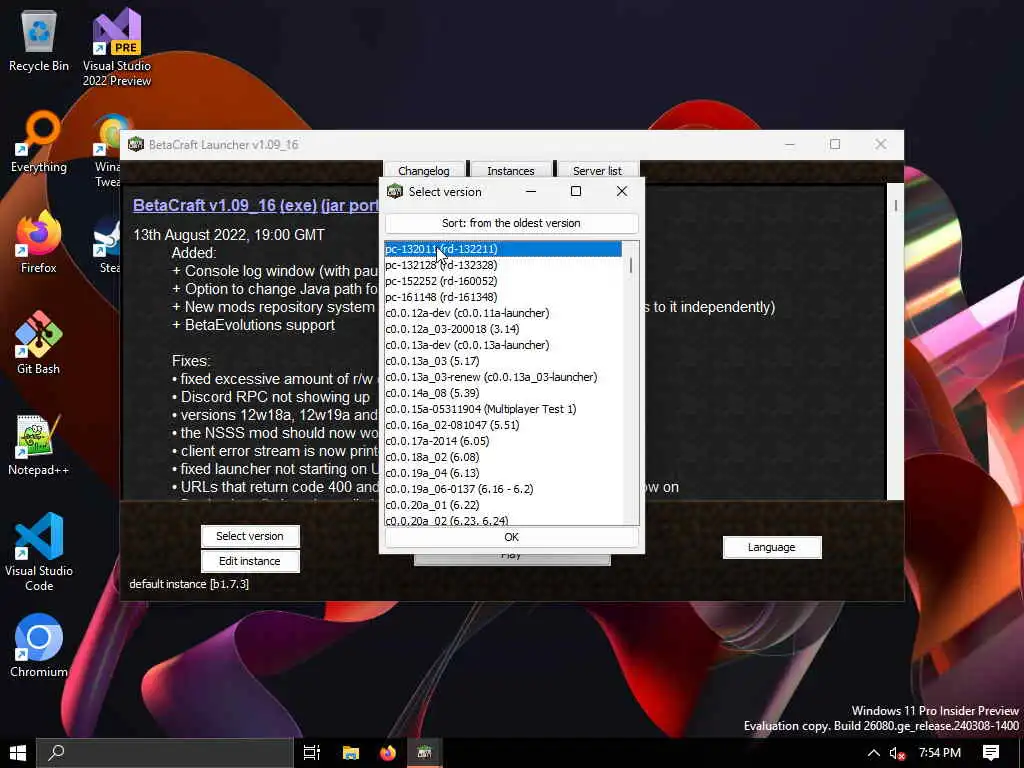Click the 7:54 PM taskbar clock

click(940, 753)
